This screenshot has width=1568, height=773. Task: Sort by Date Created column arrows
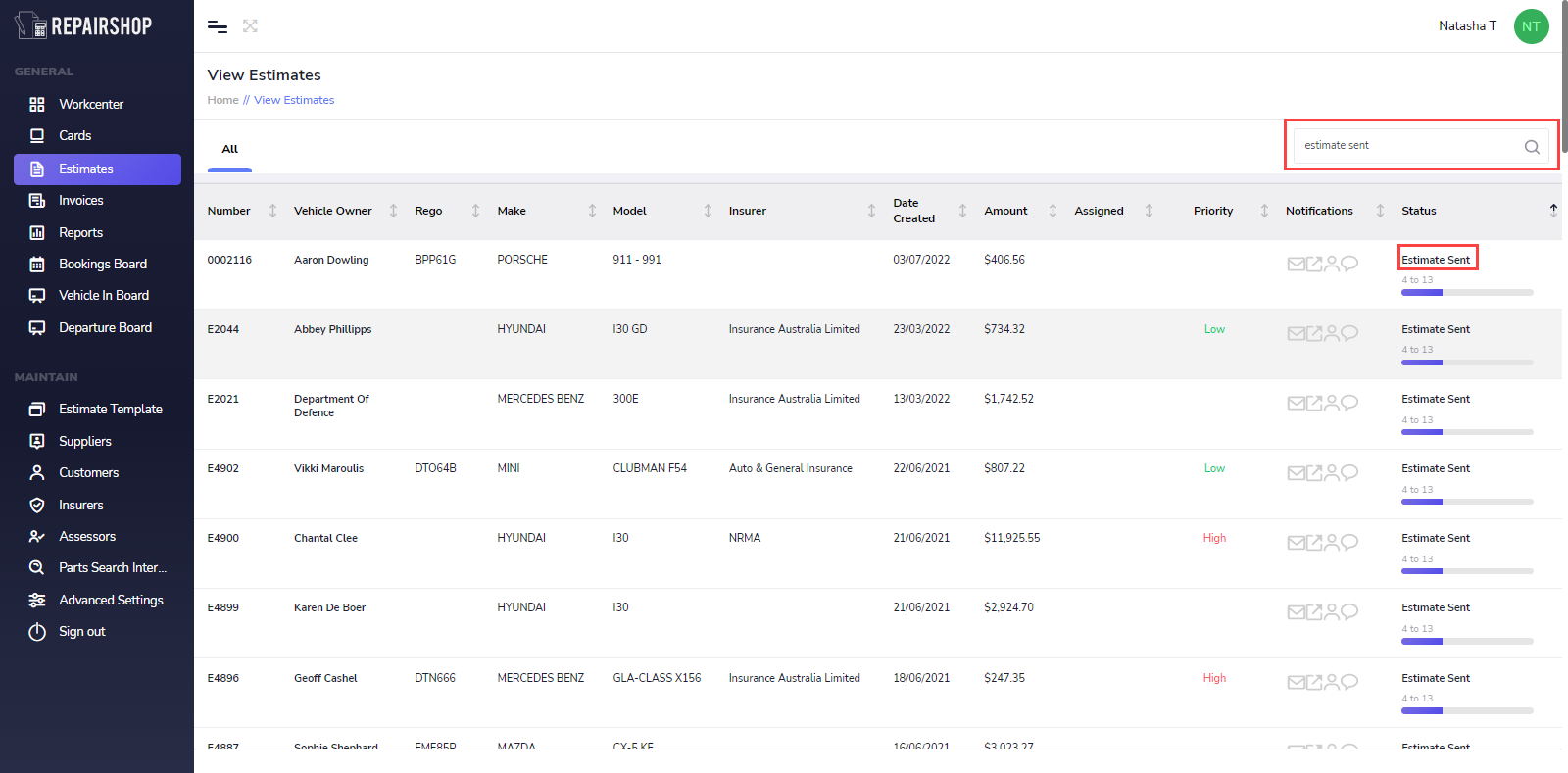(x=962, y=211)
